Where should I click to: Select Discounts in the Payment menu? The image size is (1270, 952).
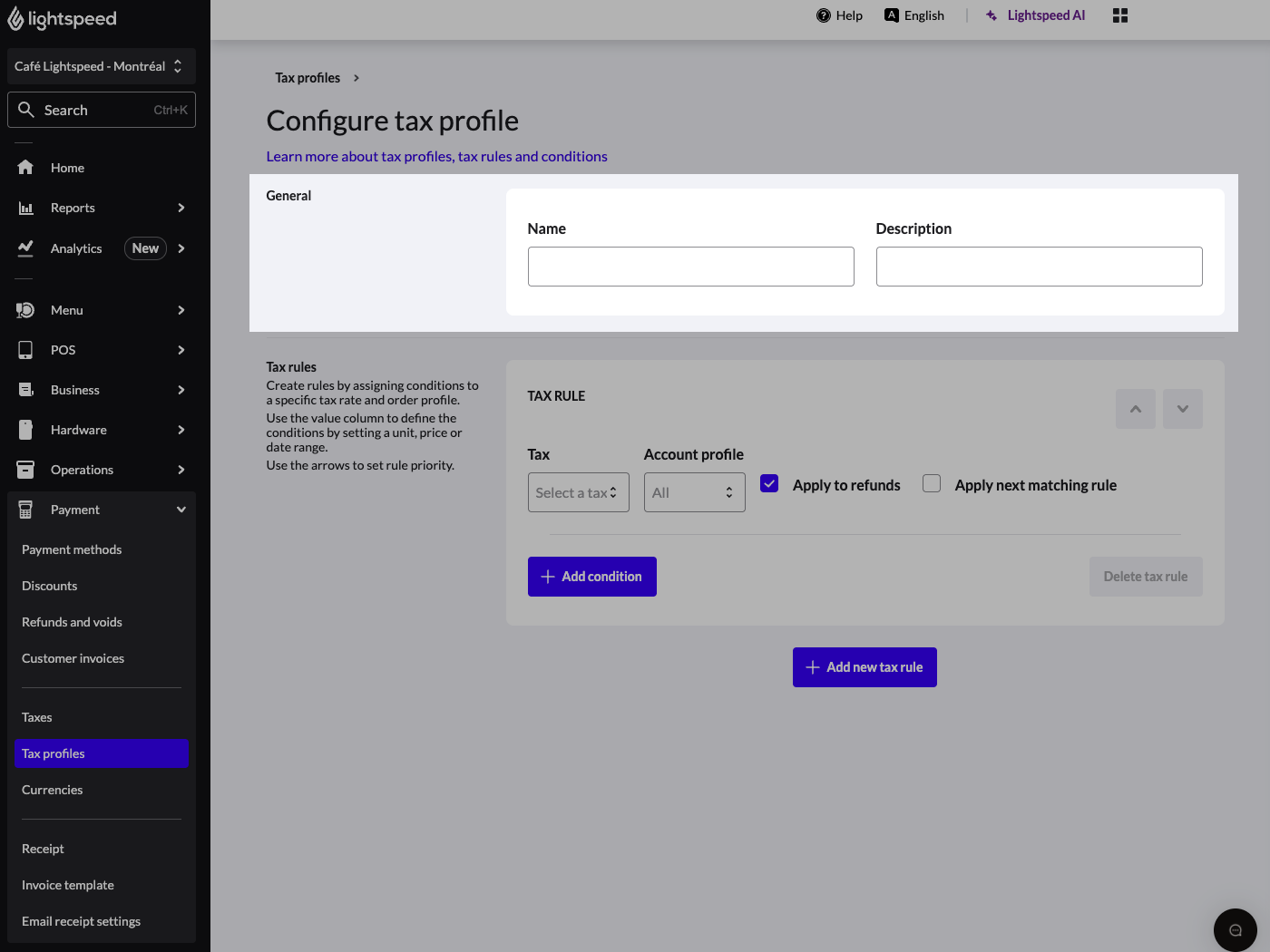(49, 586)
